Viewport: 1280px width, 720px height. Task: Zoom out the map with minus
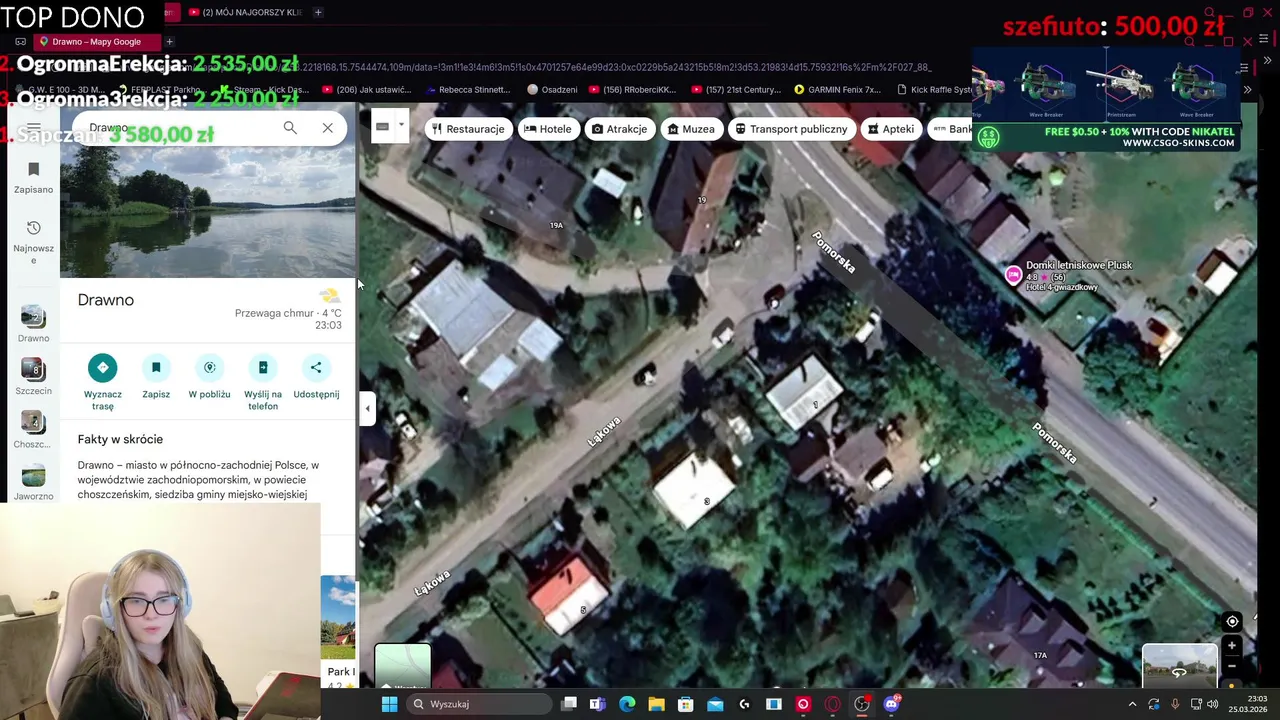click(x=1232, y=666)
